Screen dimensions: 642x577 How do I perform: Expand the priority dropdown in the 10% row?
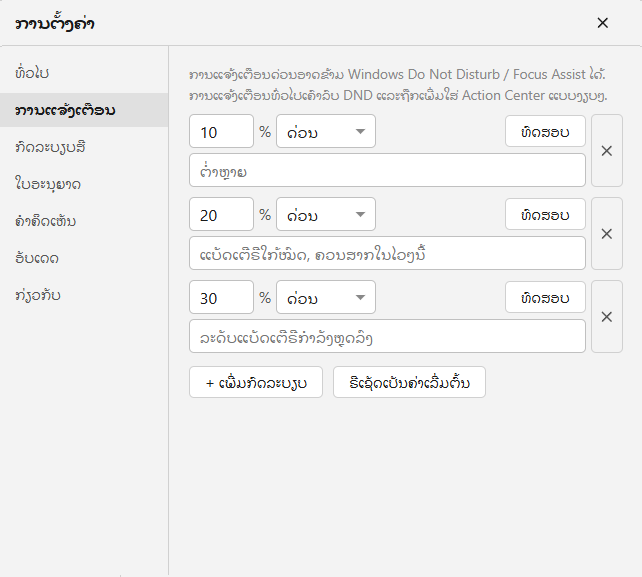point(326,131)
